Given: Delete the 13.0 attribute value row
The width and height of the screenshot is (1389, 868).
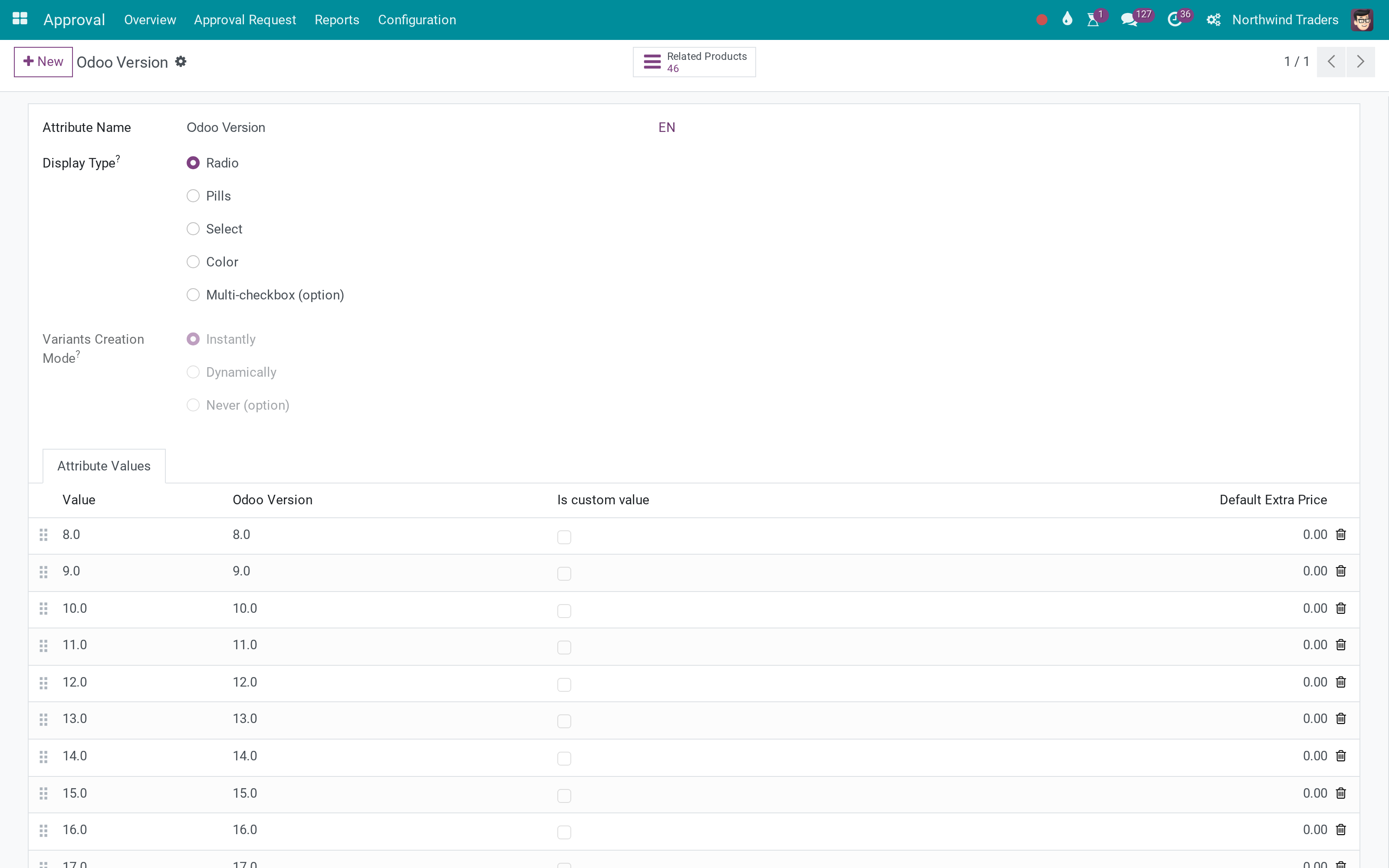Looking at the screenshot, I should [1341, 719].
